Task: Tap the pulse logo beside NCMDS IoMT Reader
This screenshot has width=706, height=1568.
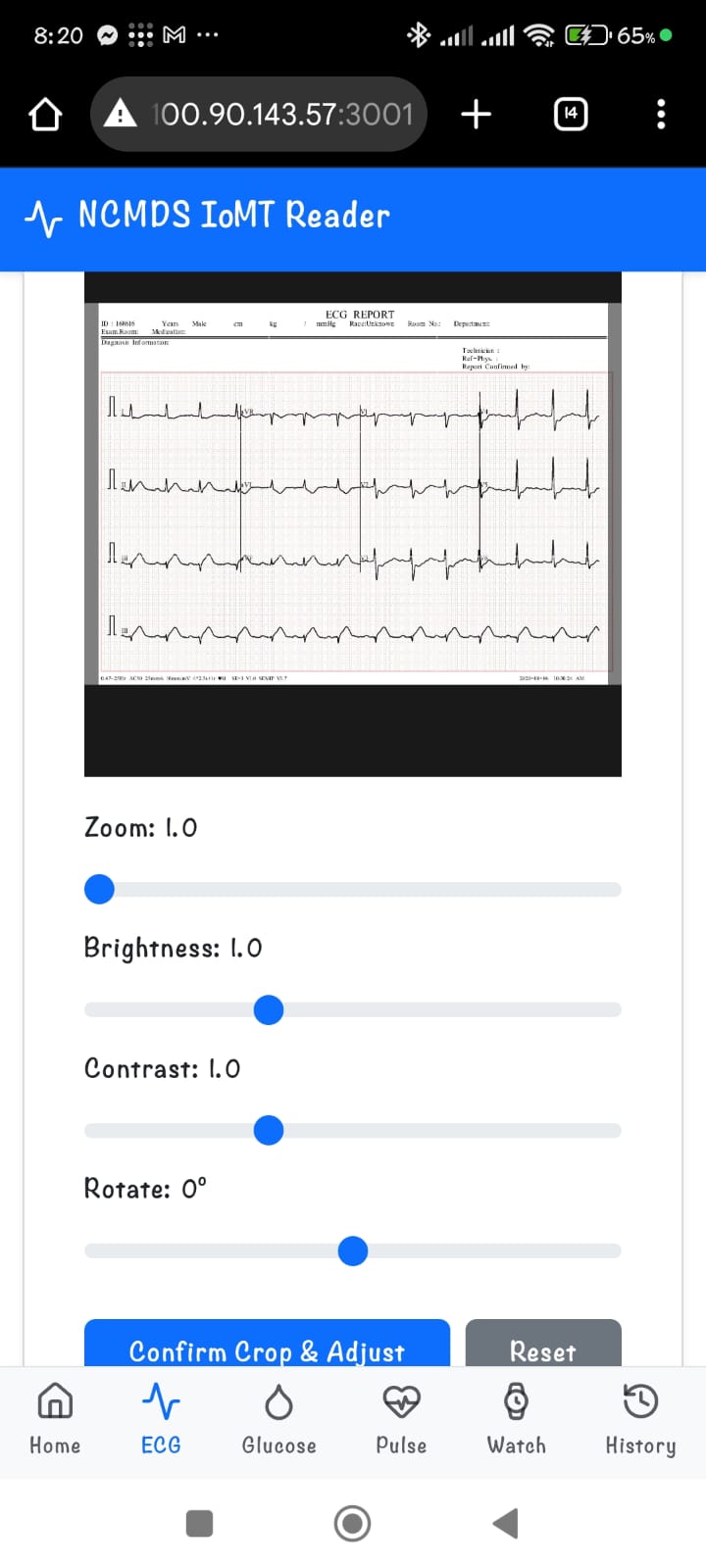Action: [43, 218]
